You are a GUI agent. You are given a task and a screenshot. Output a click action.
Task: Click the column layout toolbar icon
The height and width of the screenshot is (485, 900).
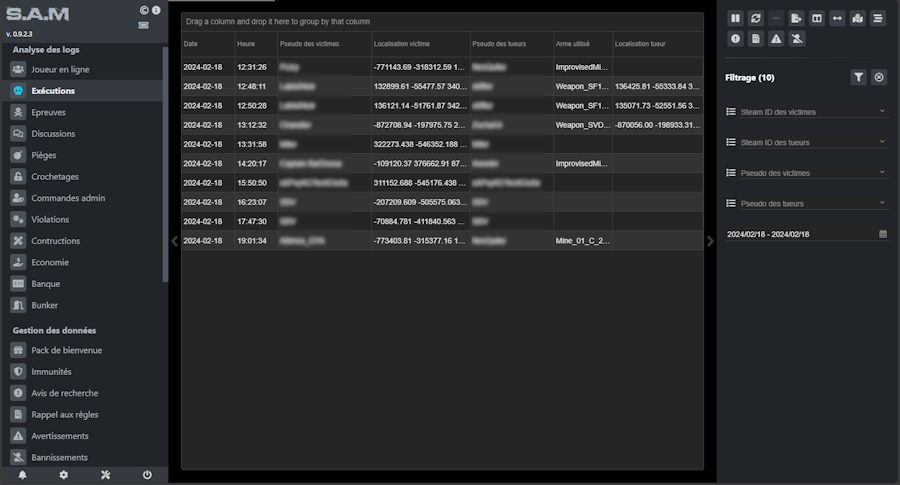point(817,18)
